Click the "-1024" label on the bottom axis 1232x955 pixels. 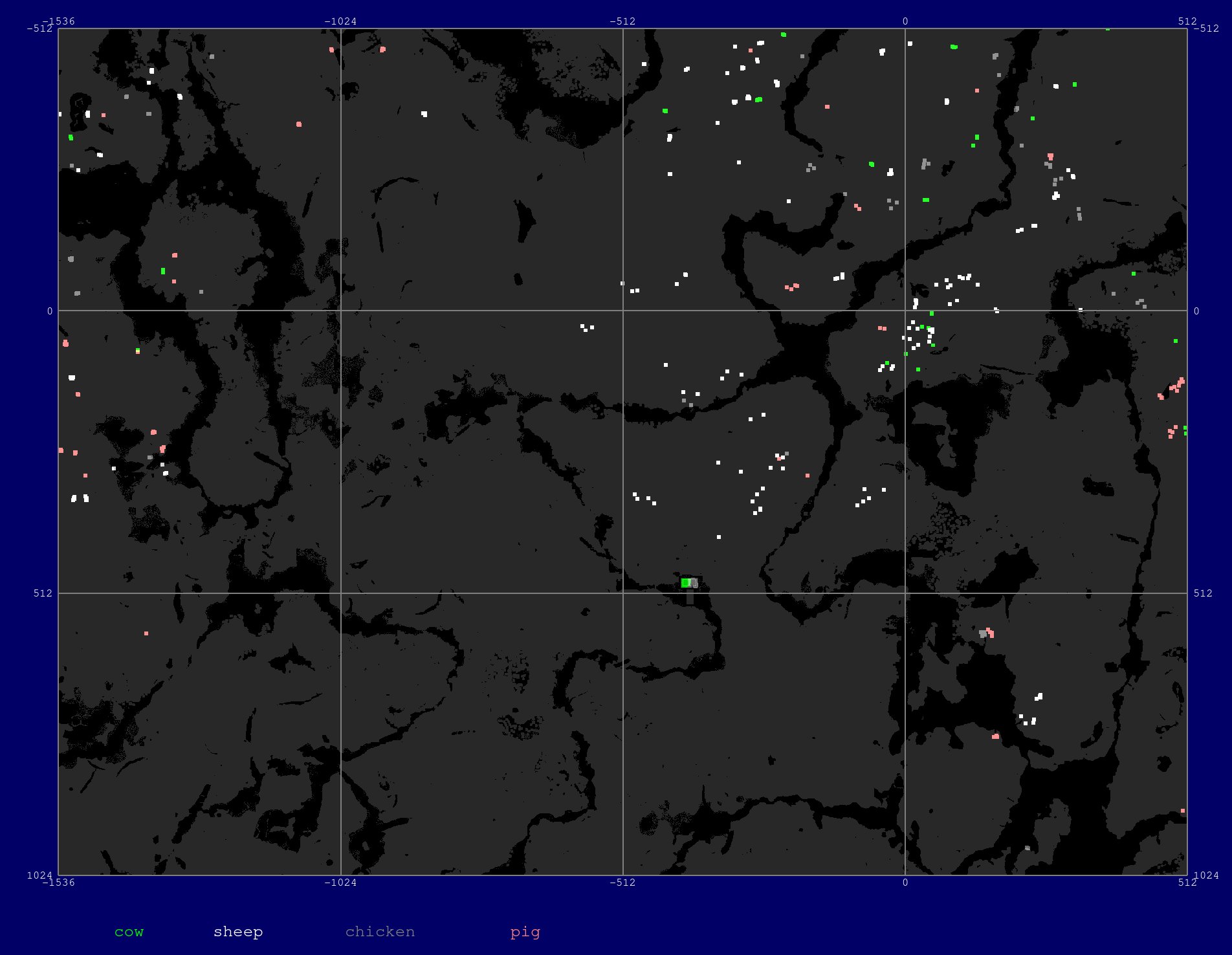click(x=340, y=883)
